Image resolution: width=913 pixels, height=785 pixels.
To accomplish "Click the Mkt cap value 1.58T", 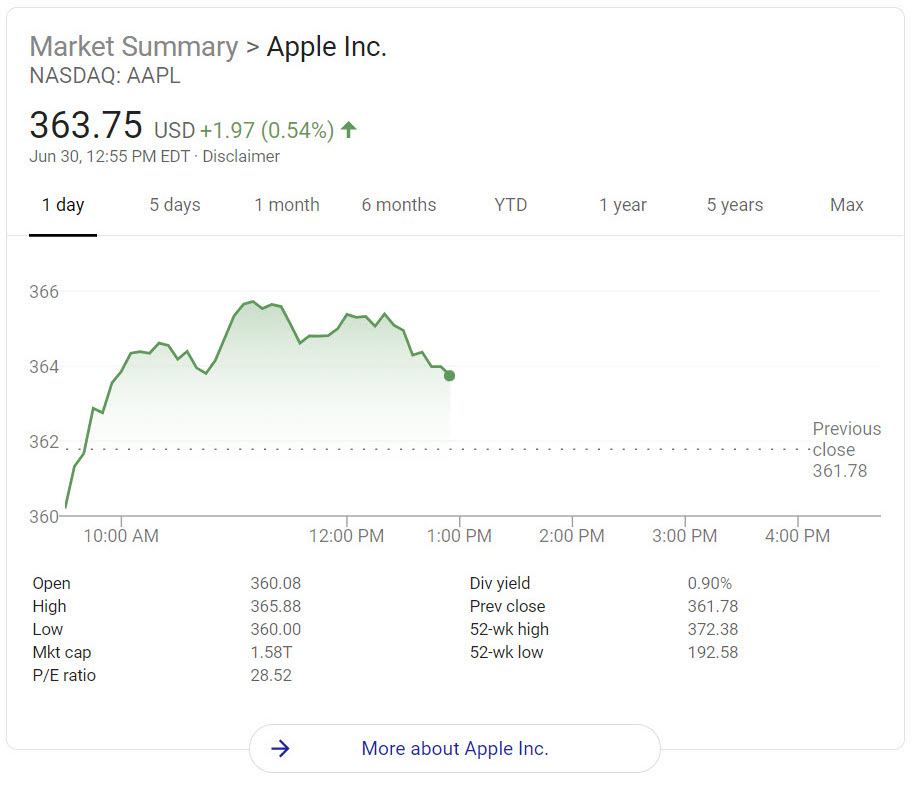I will pos(271,652).
